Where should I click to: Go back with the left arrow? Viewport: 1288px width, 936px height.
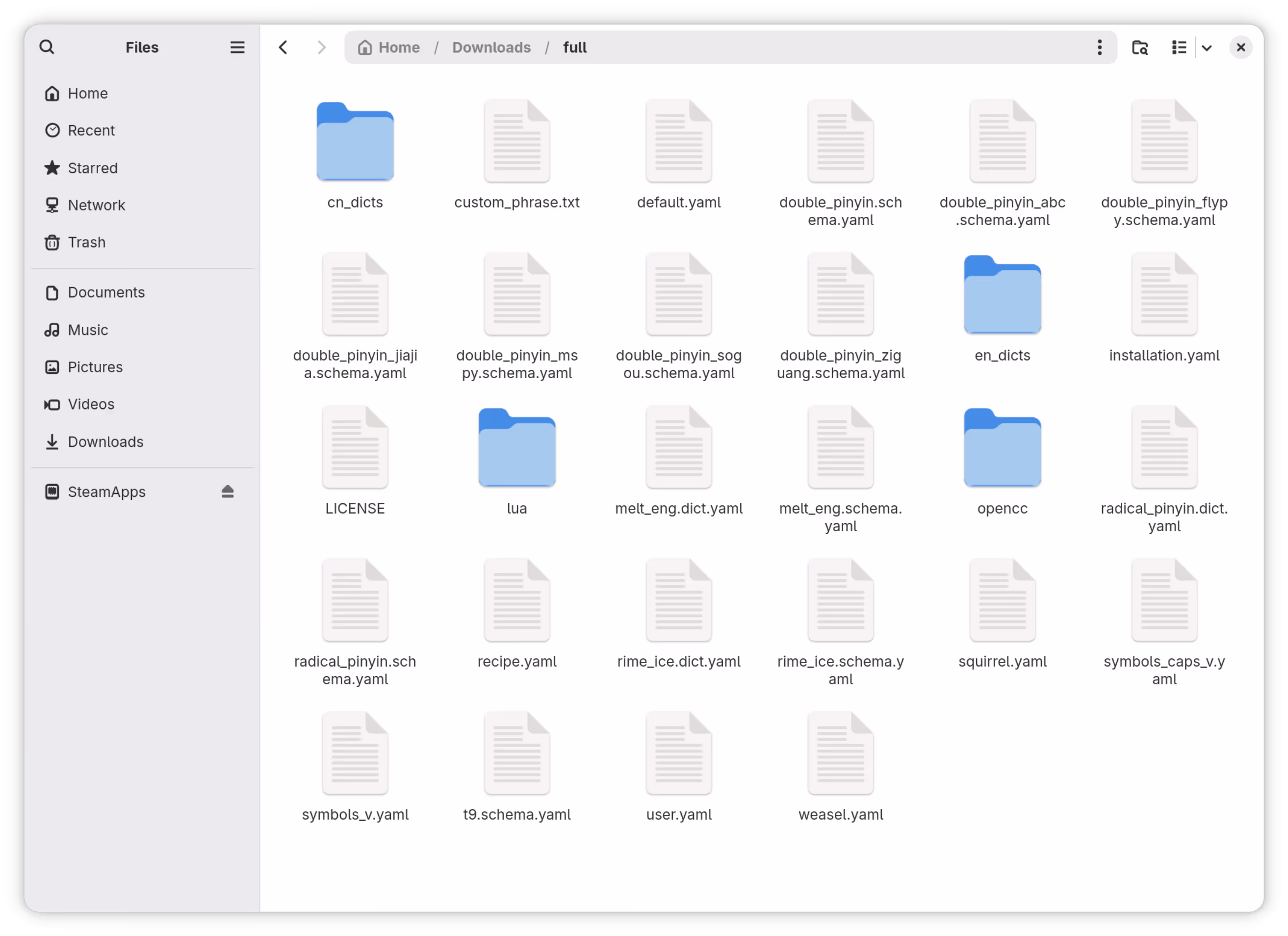(x=283, y=47)
